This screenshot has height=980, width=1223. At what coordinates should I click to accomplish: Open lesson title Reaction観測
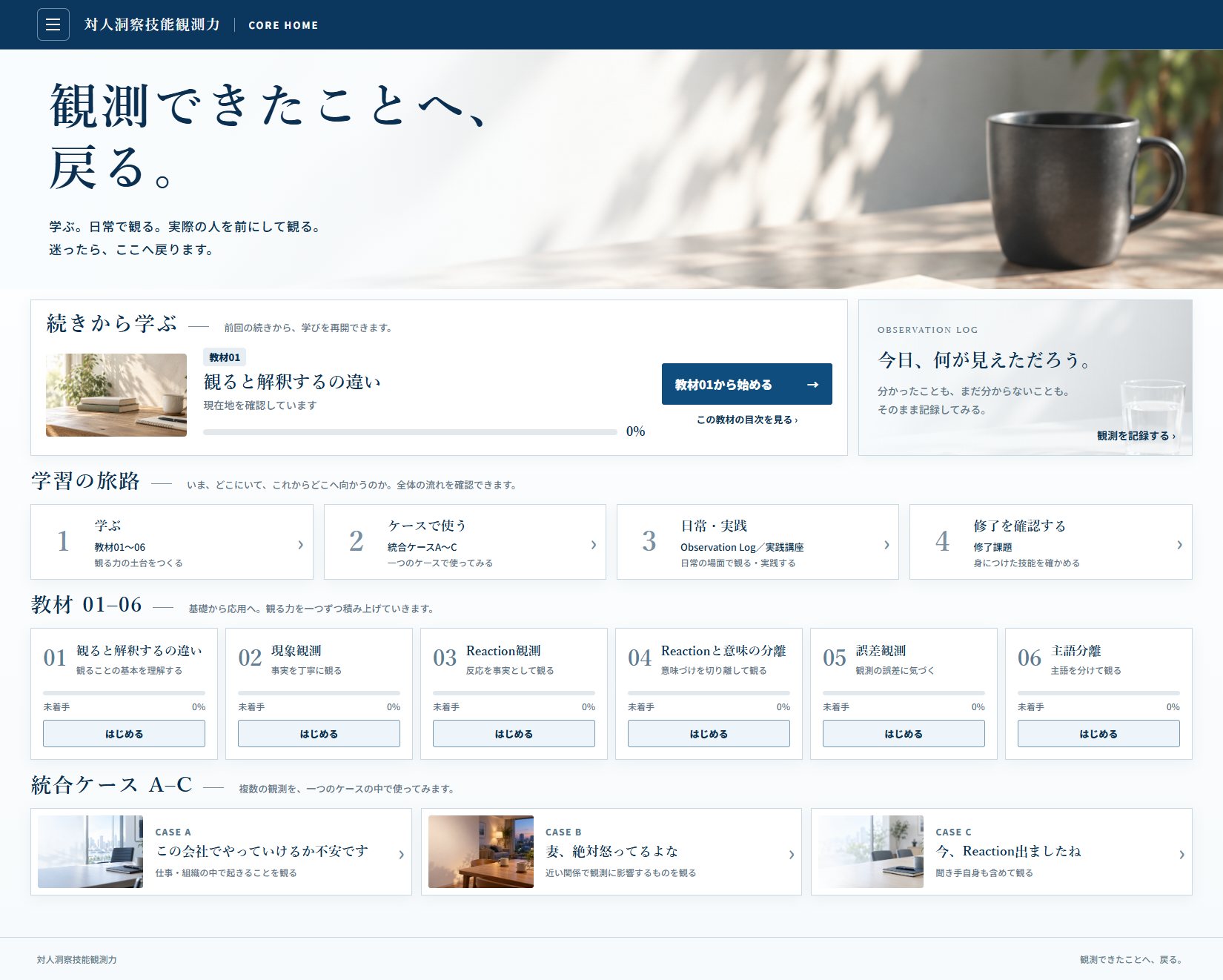coord(503,651)
